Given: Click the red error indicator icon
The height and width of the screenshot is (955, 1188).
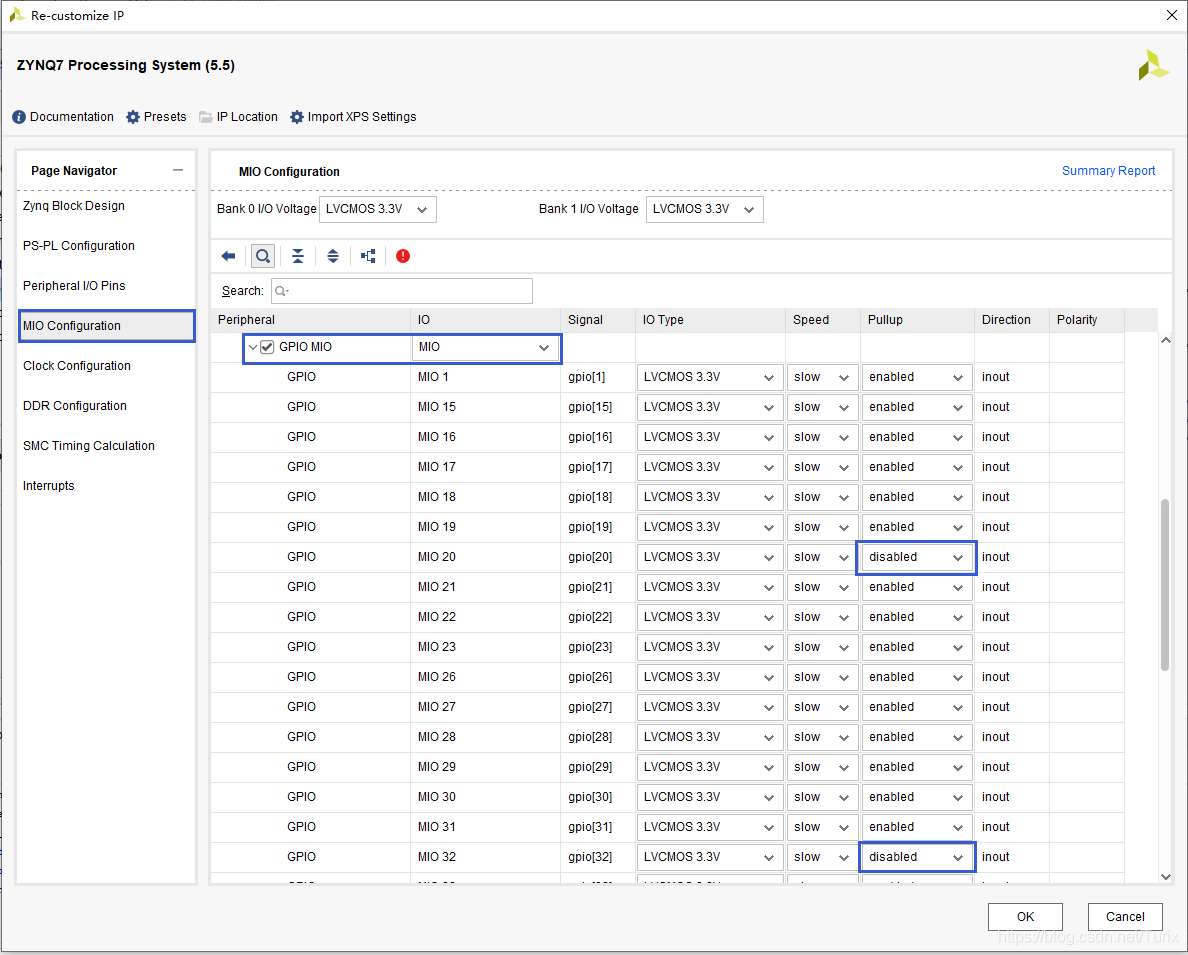Looking at the screenshot, I should pyautogui.click(x=403, y=256).
